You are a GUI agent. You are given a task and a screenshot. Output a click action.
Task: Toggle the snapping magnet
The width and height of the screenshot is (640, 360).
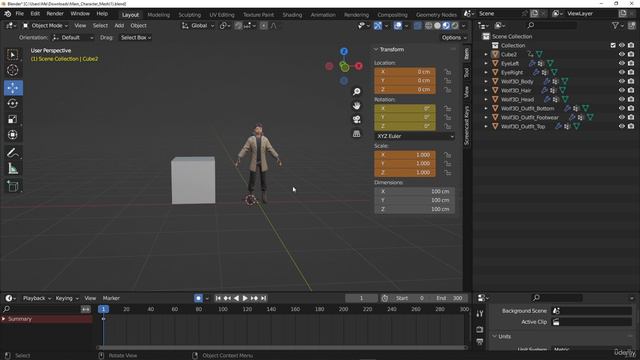[x=238, y=26]
